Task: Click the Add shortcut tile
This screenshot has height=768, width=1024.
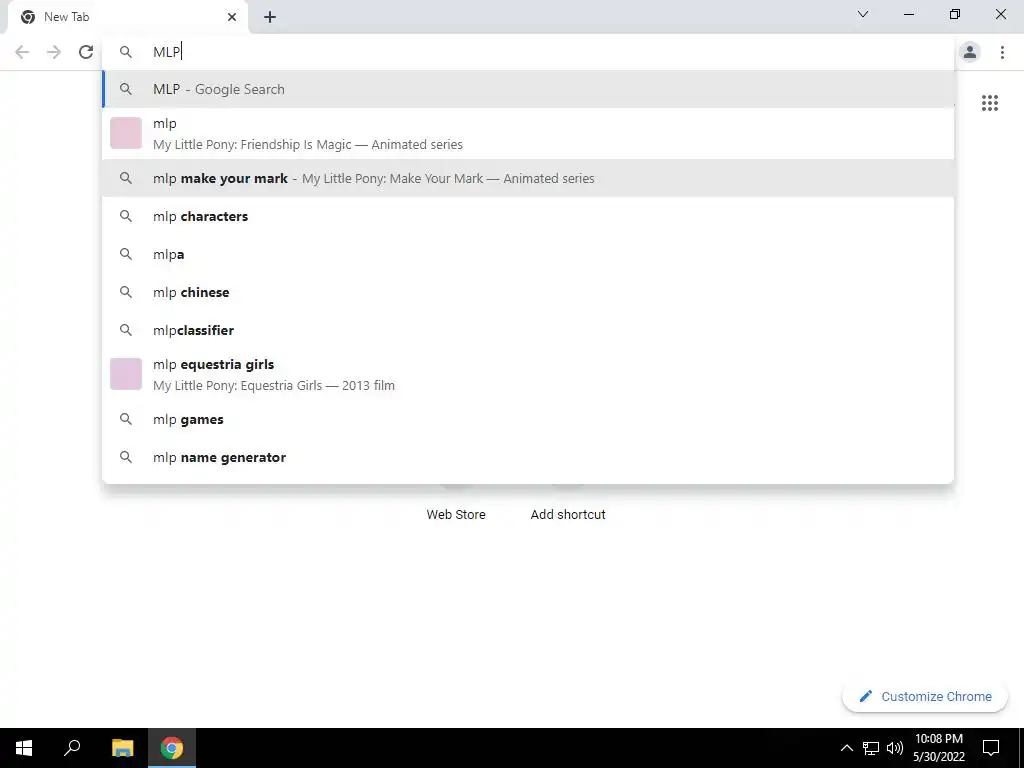Action: (568, 515)
